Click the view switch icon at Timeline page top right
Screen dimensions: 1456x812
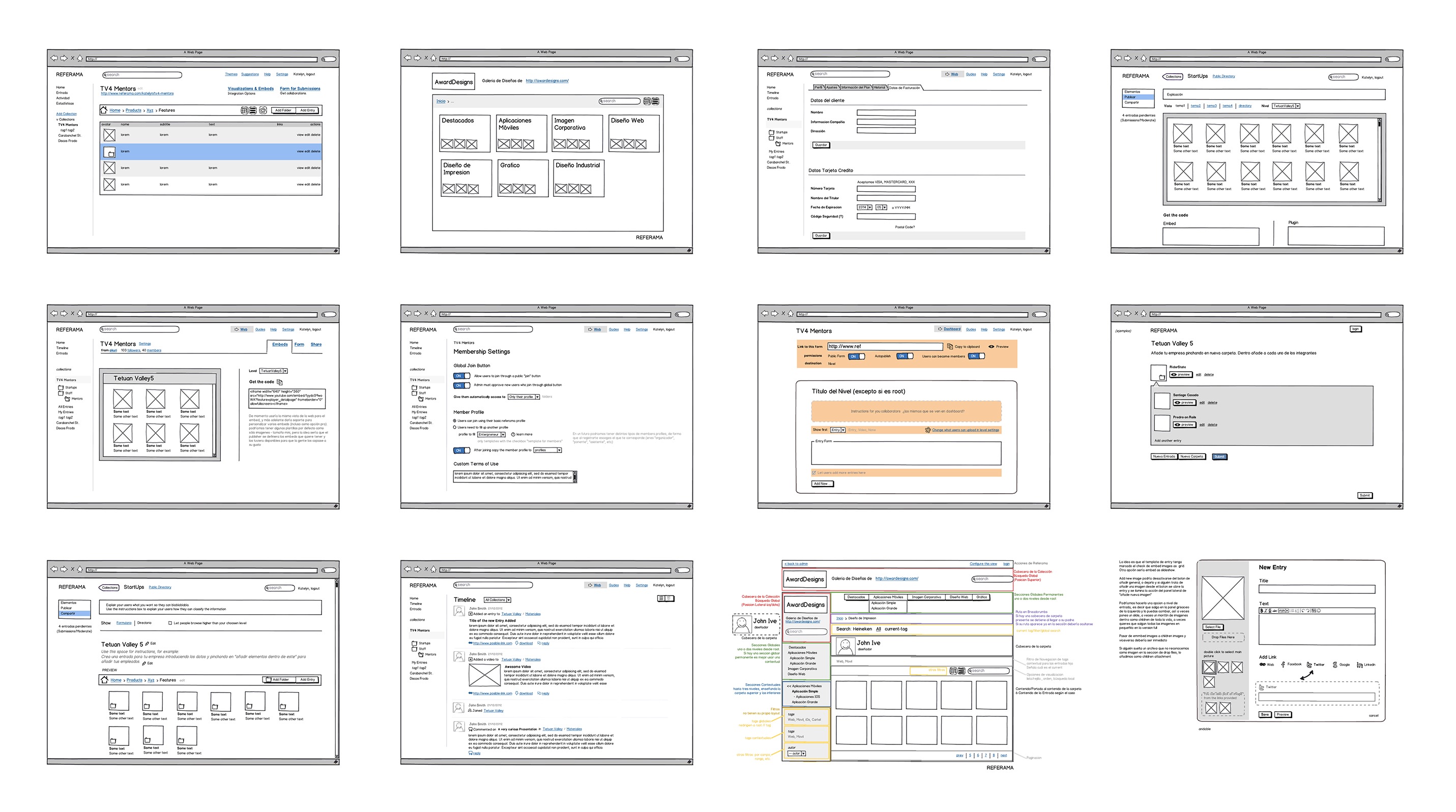pyautogui.click(x=665, y=598)
